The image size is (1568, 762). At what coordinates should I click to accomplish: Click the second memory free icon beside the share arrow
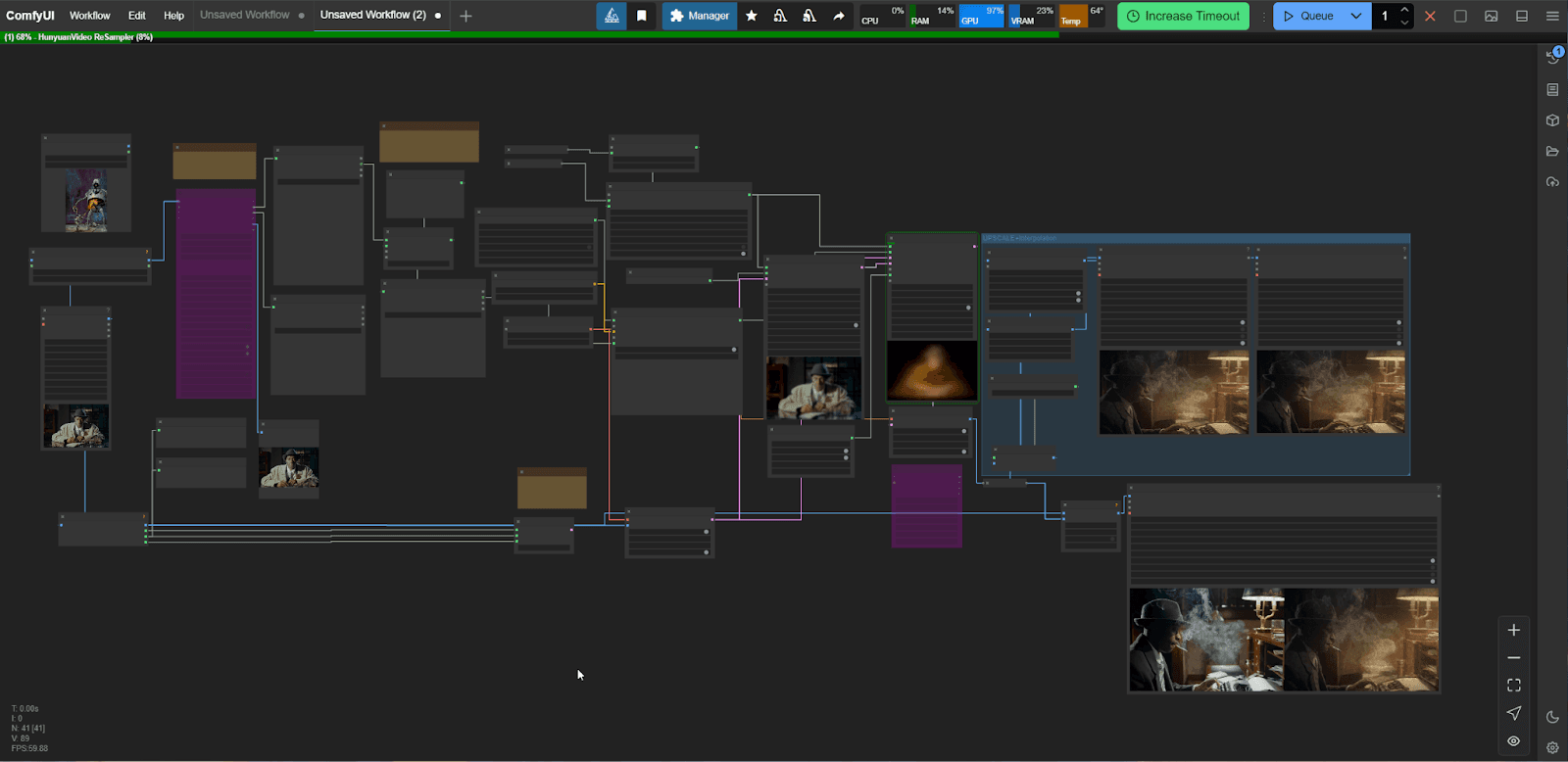(x=809, y=16)
